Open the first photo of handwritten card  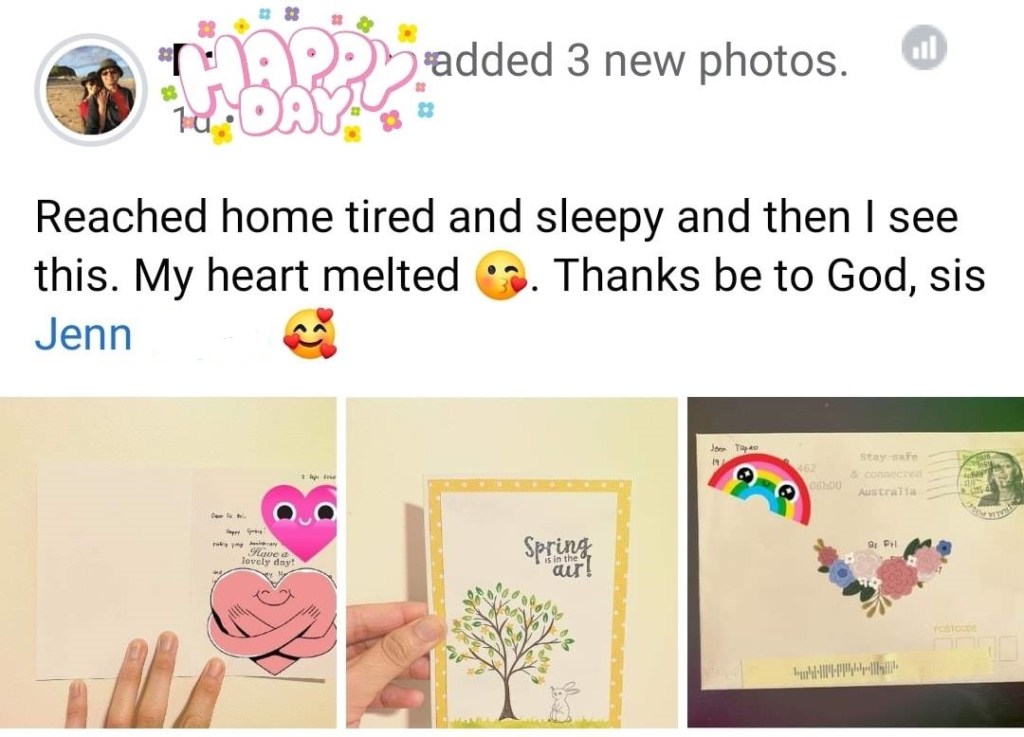tap(168, 562)
